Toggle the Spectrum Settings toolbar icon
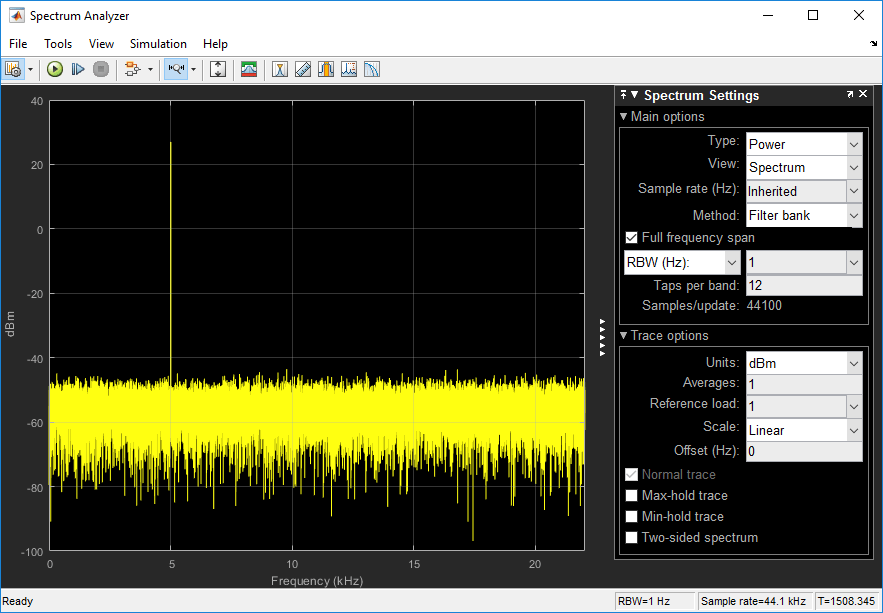This screenshot has width=883, height=613. click(x=249, y=69)
